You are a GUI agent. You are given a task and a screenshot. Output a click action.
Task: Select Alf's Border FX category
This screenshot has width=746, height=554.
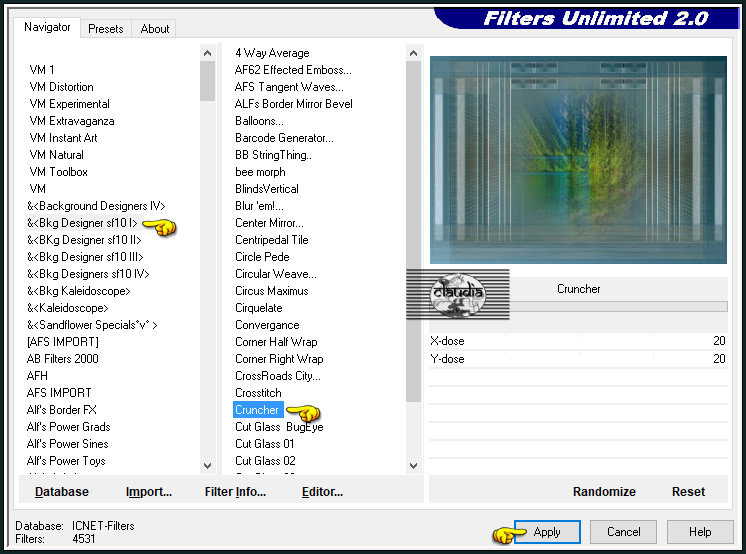tap(62, 410)
